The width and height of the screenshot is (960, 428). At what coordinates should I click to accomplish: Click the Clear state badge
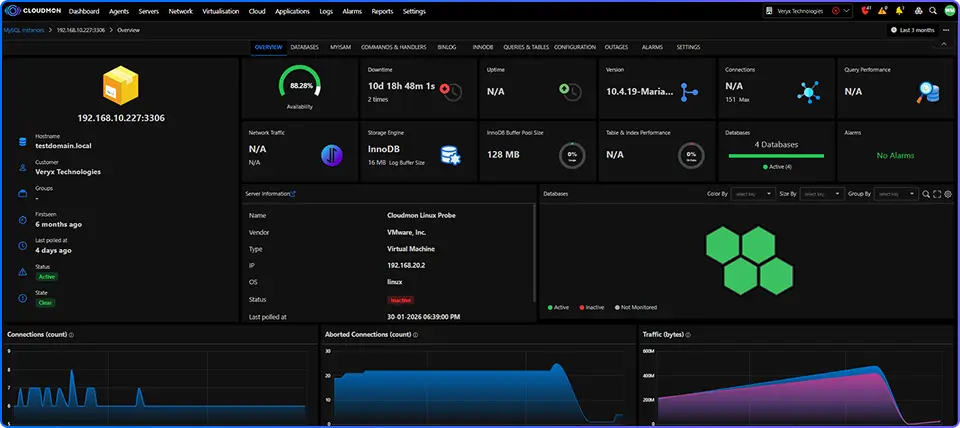pos(45,302)
